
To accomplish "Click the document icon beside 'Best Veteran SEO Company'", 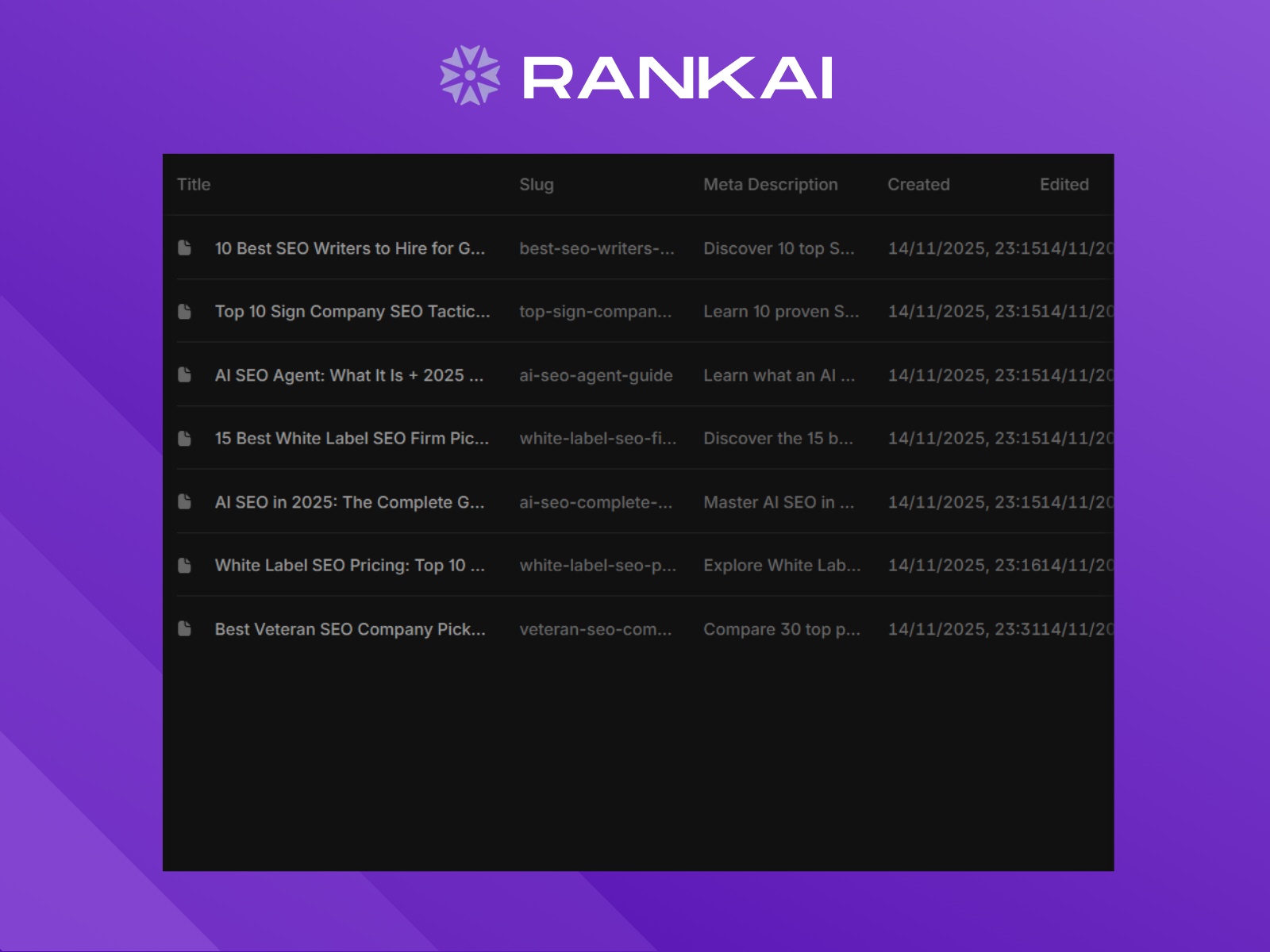I will pos(186,629).
